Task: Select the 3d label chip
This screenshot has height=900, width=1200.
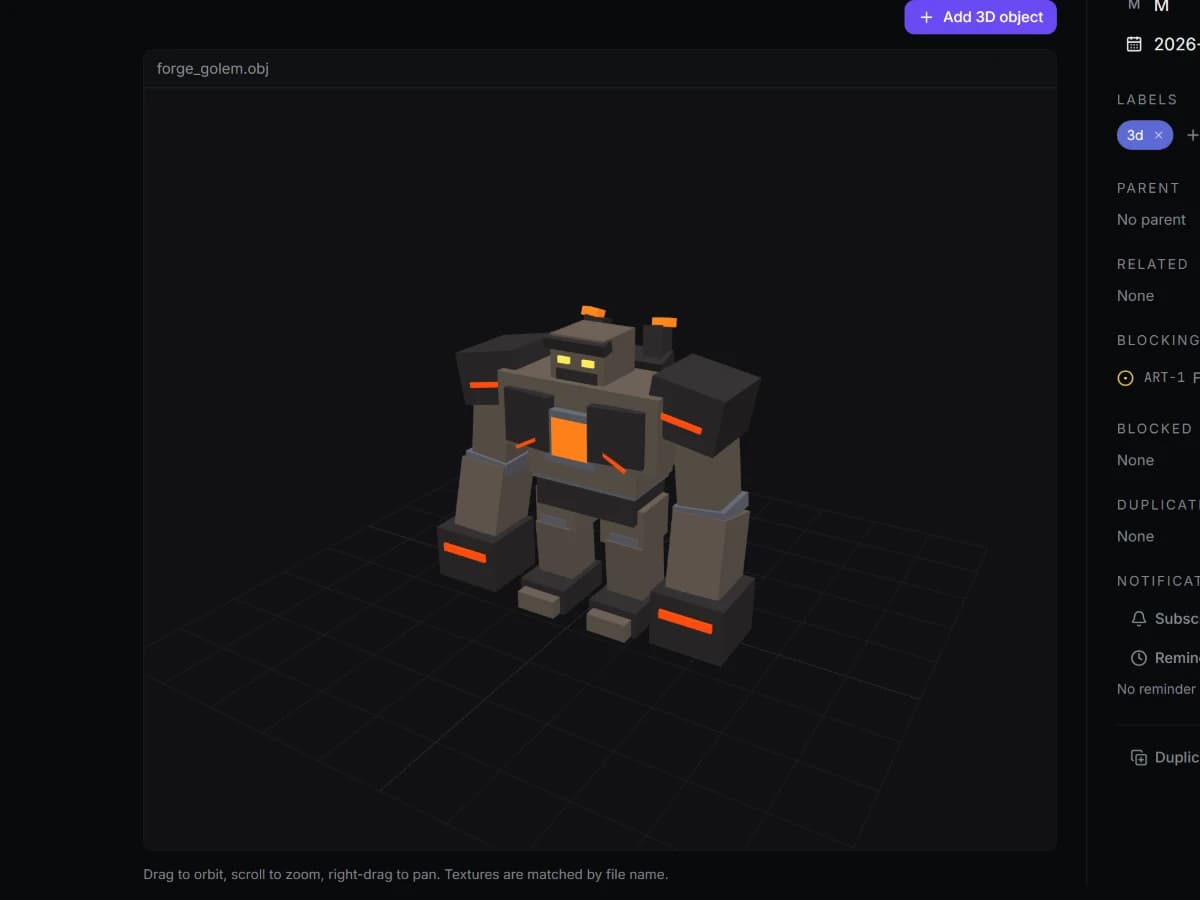Action: coord(1145,135)
